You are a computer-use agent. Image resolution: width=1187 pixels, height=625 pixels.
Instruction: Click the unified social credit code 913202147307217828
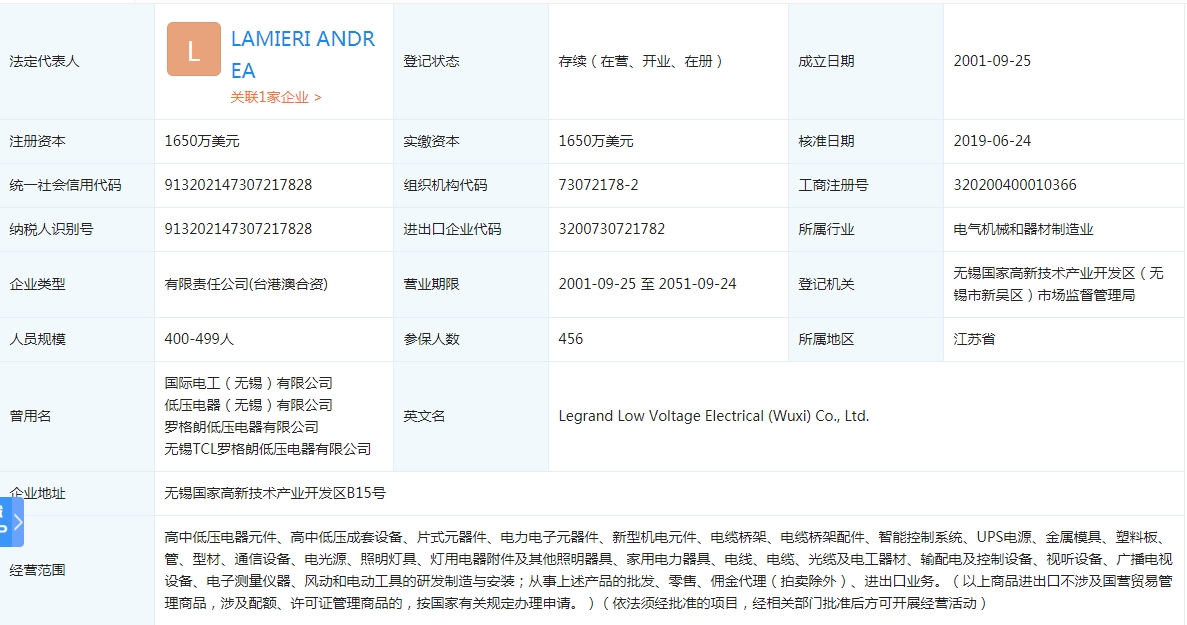238,185
